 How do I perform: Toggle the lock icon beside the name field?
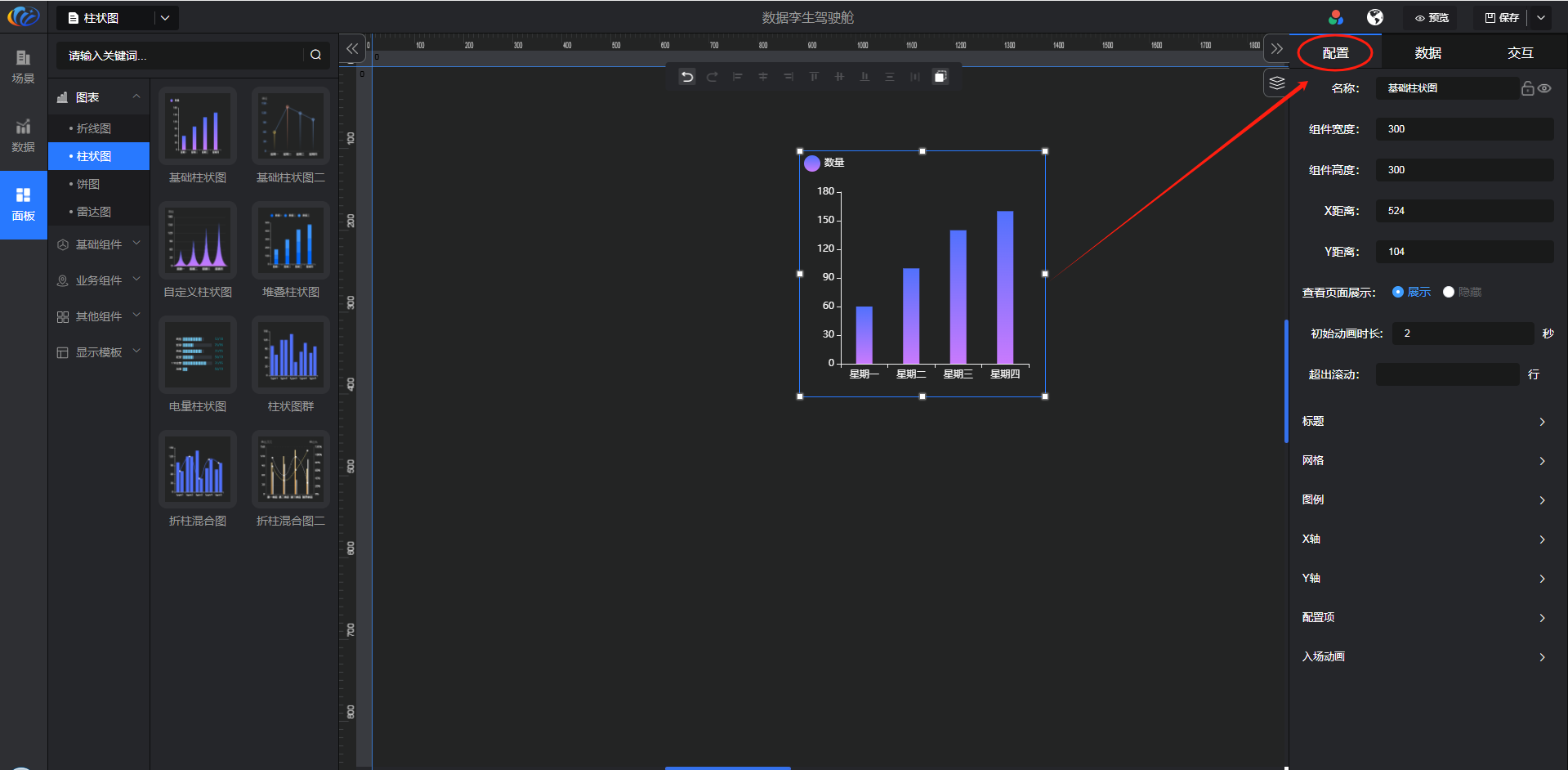tap(1527, 88)
